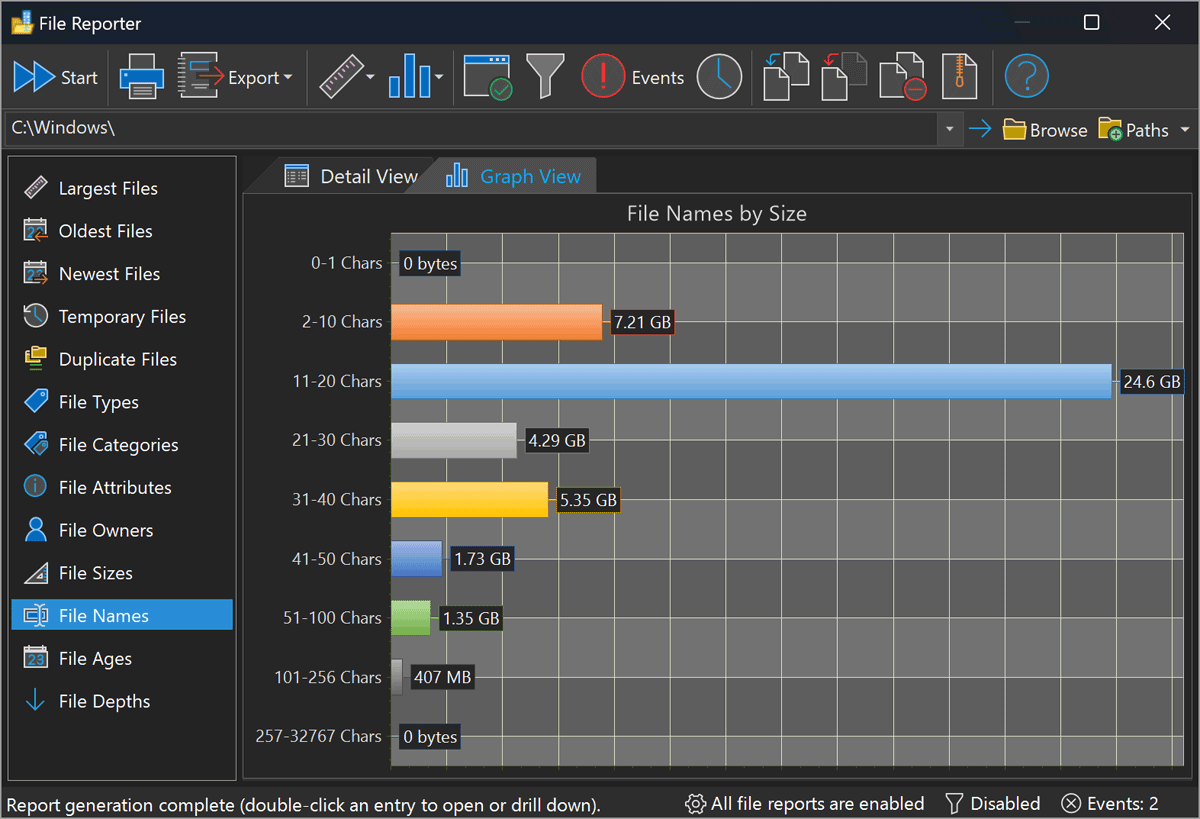Click the blue 11-20 Chars bar
Viewport: 1200px width, 819px height.
coord(750,381)
